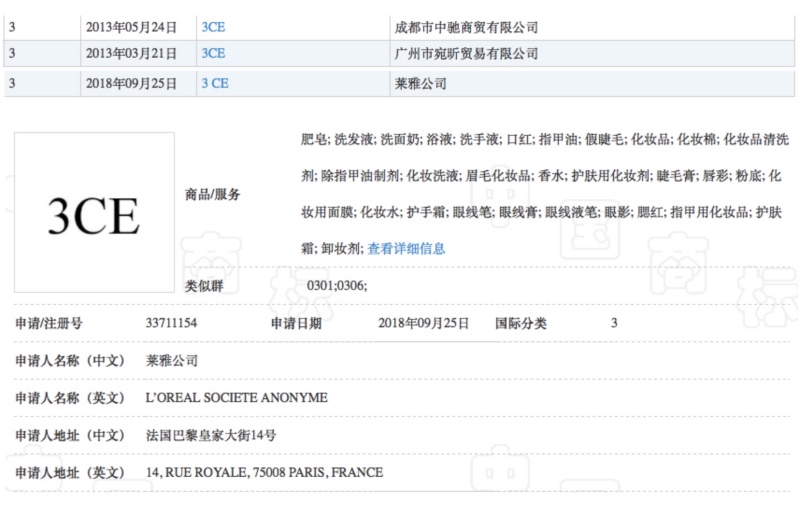Open the 3 CE link for 莱雅公司
The width and height of the screenshot is (800, 505).
point(215,84)
